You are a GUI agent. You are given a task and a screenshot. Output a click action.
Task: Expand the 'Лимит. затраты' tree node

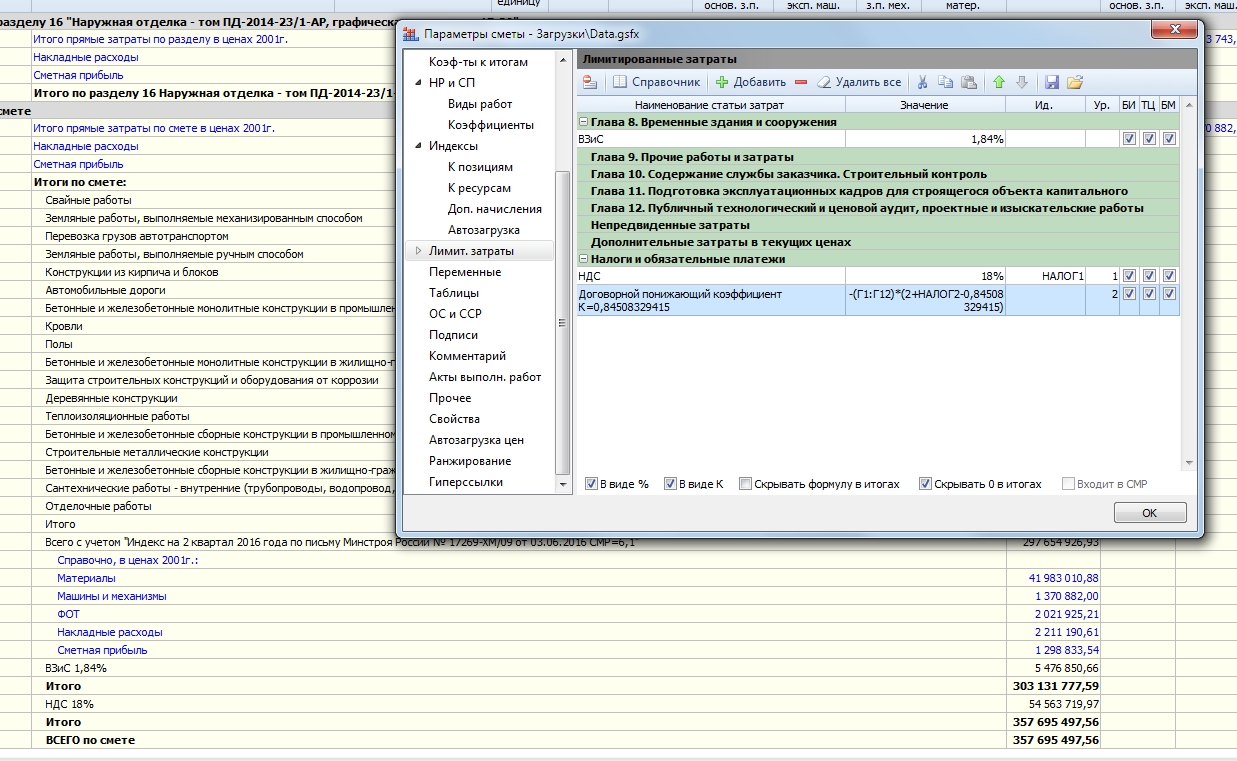(419, 251)
